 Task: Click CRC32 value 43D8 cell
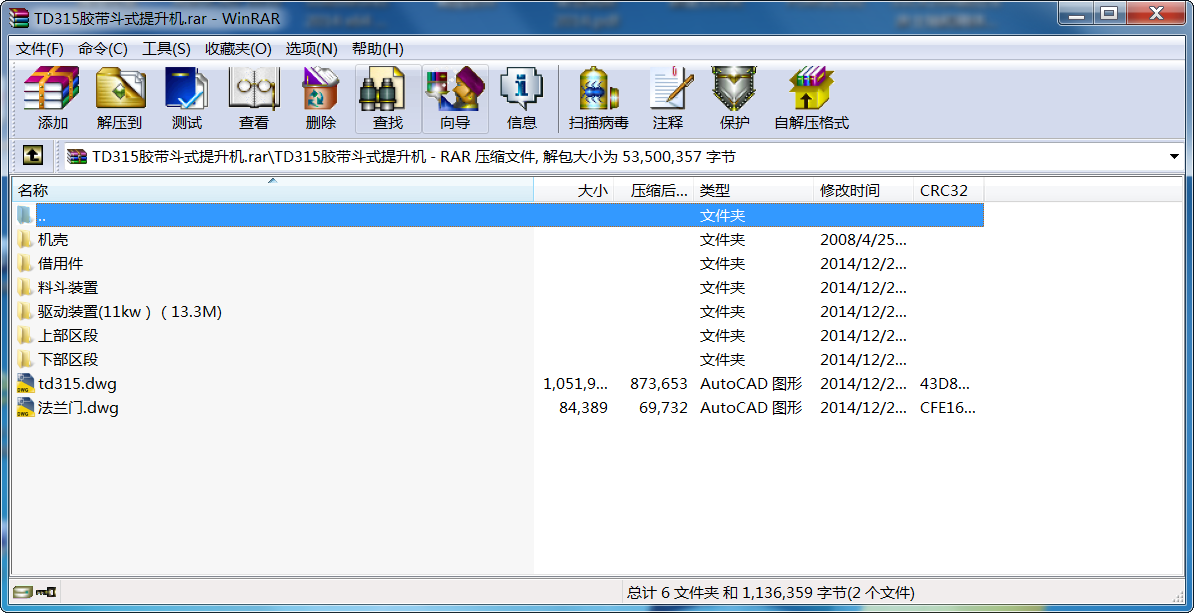click(945, 384)
